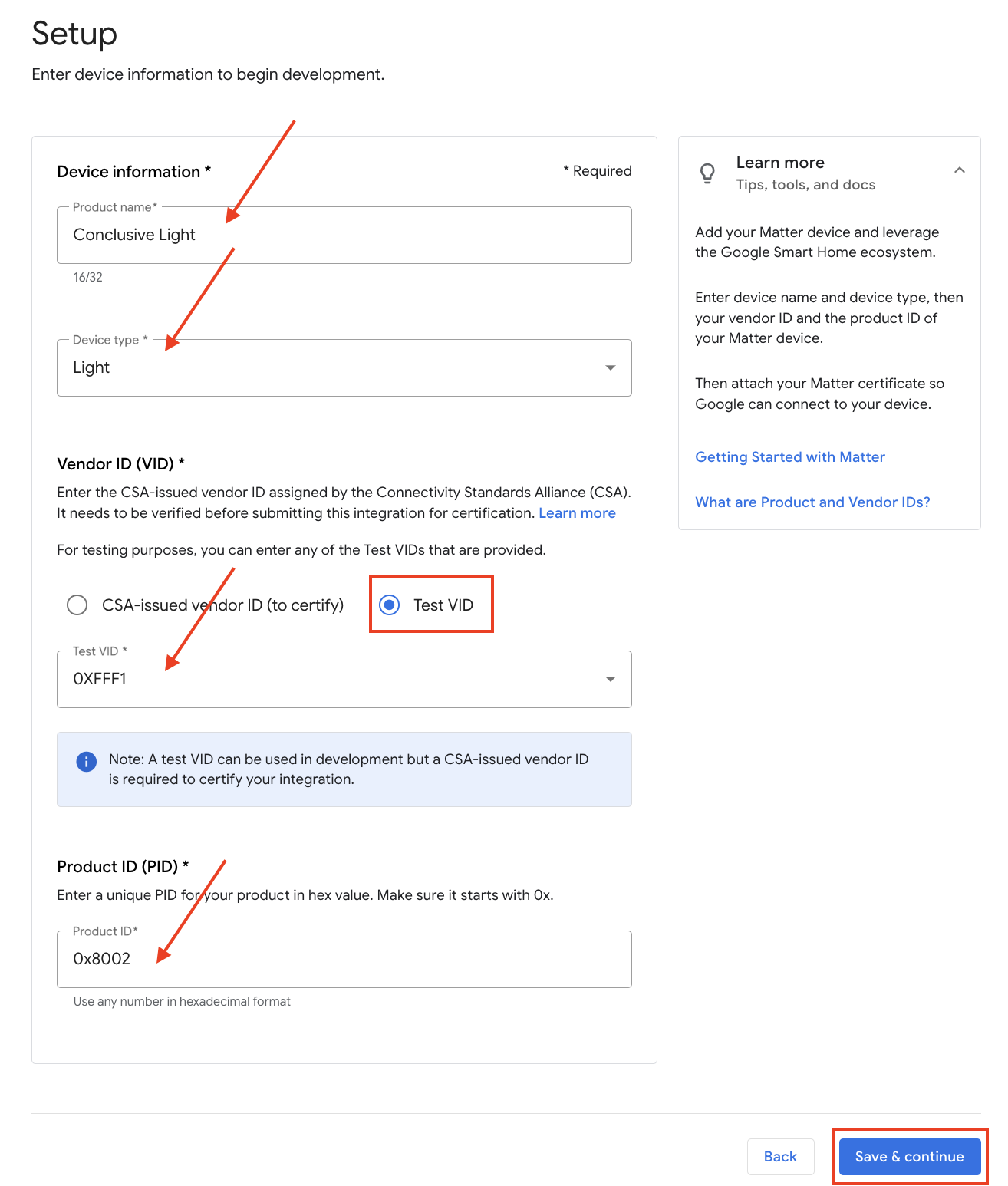Open What are Product and Vendor IDs link
This screenshot has width=1008, height=1186.
[x=812, y=502]
